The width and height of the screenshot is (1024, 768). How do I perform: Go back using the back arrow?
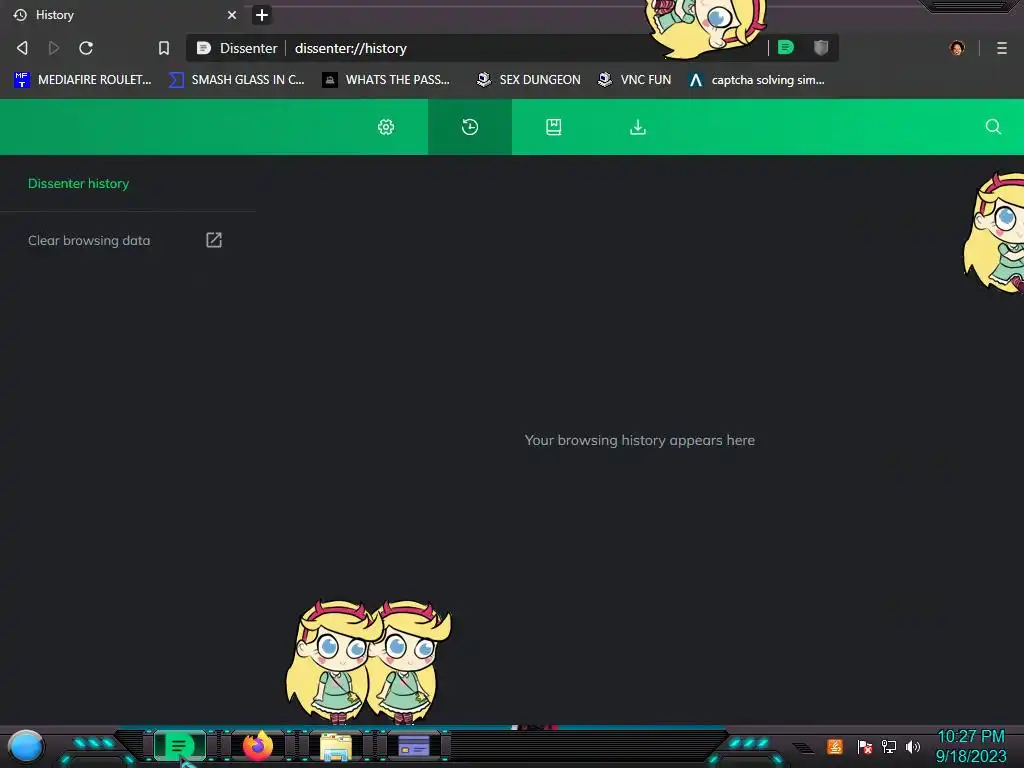pos(22,48)
